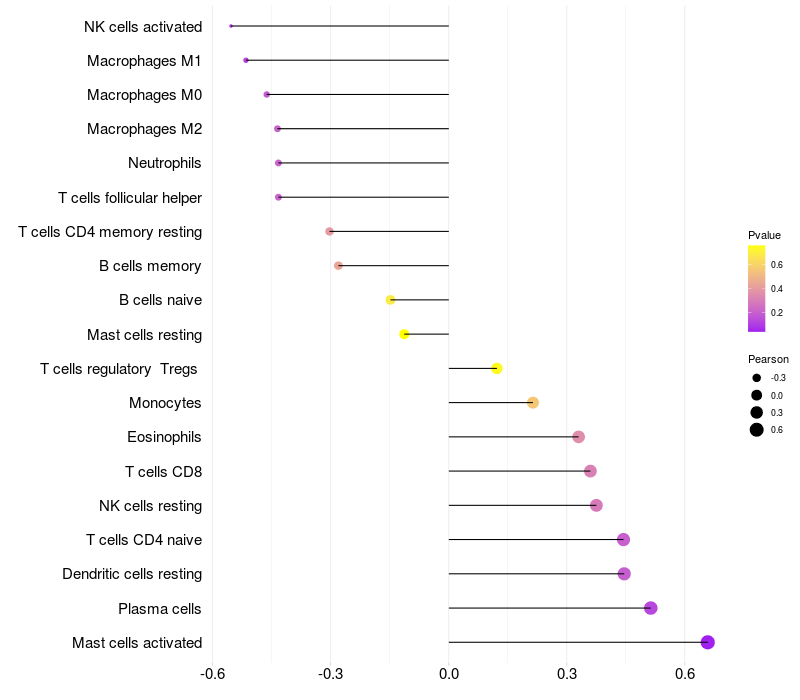
Task: Click the Pearson 0.0 legend circle
Action: click(x=756, y=395)
